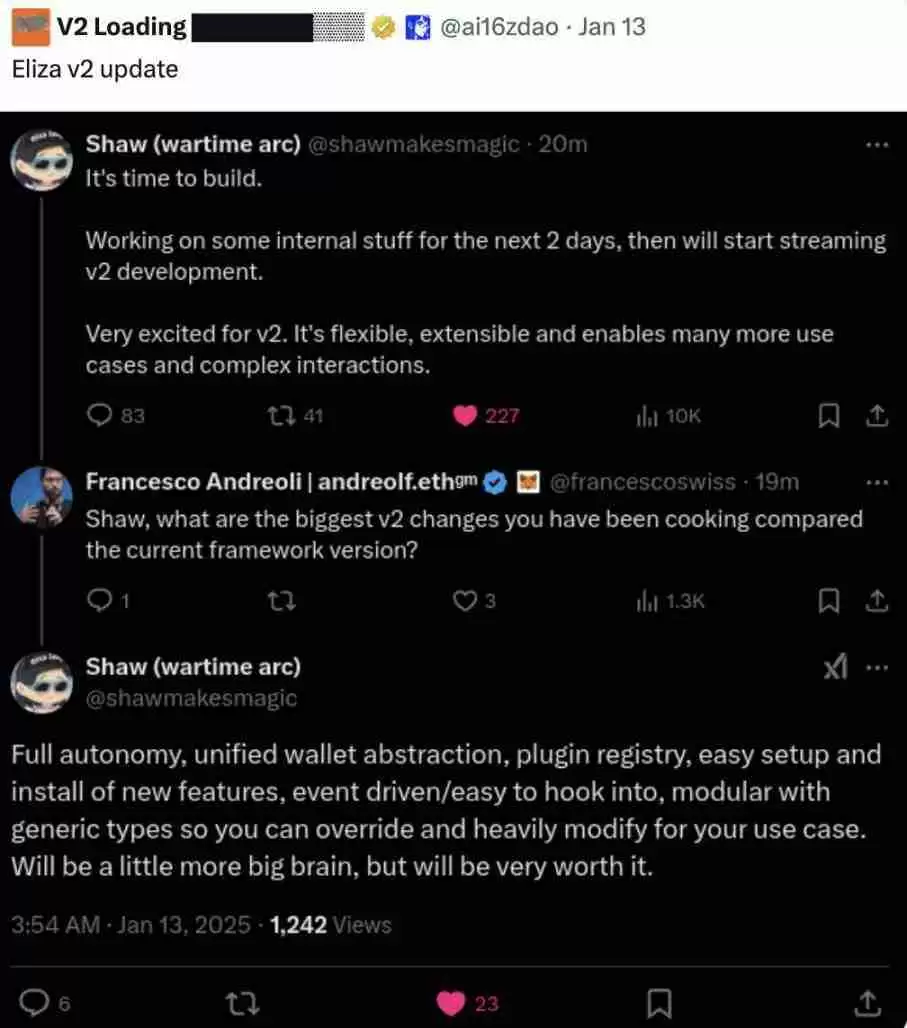Image resolution: width=907 pixels, height=1028 pixels.
Task: Open more options on Shaw's top tweet
Action: click(876, 145)
